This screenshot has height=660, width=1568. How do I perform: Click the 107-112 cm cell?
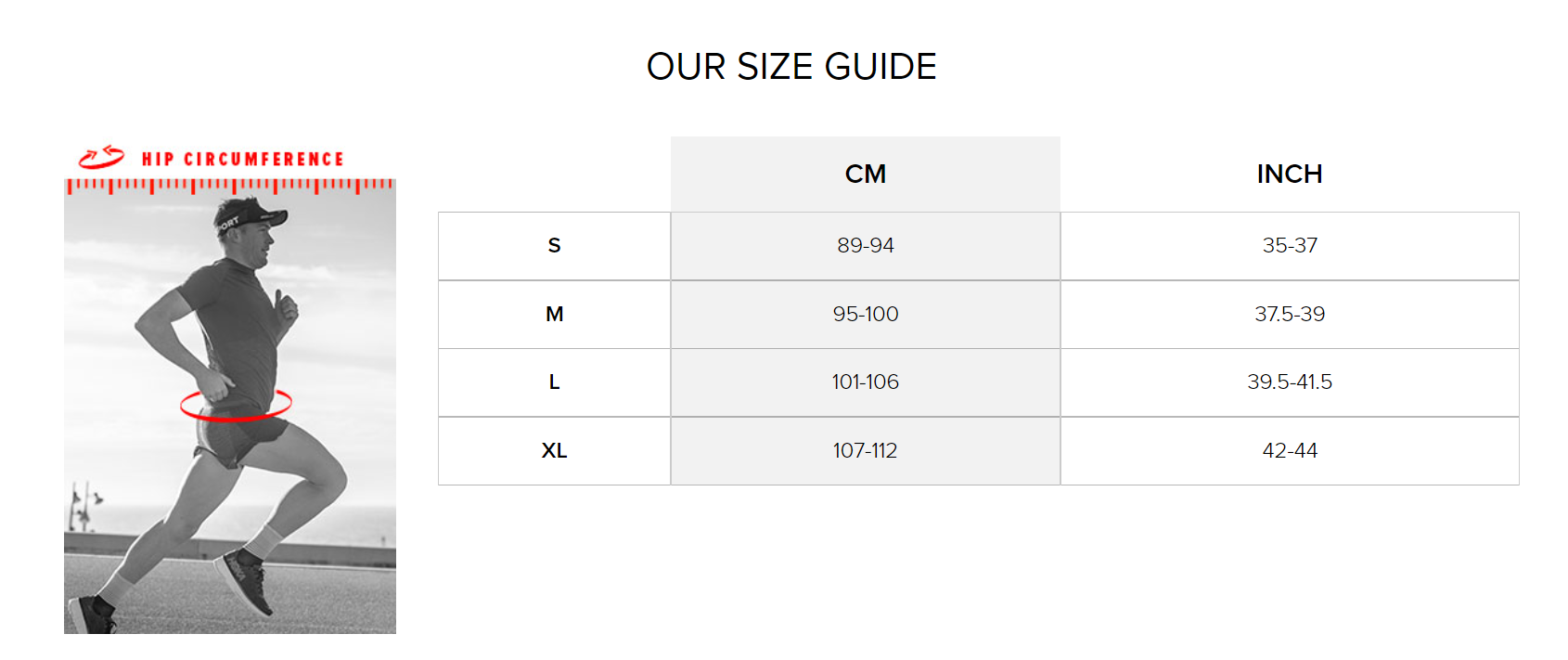tap(866, 451)
